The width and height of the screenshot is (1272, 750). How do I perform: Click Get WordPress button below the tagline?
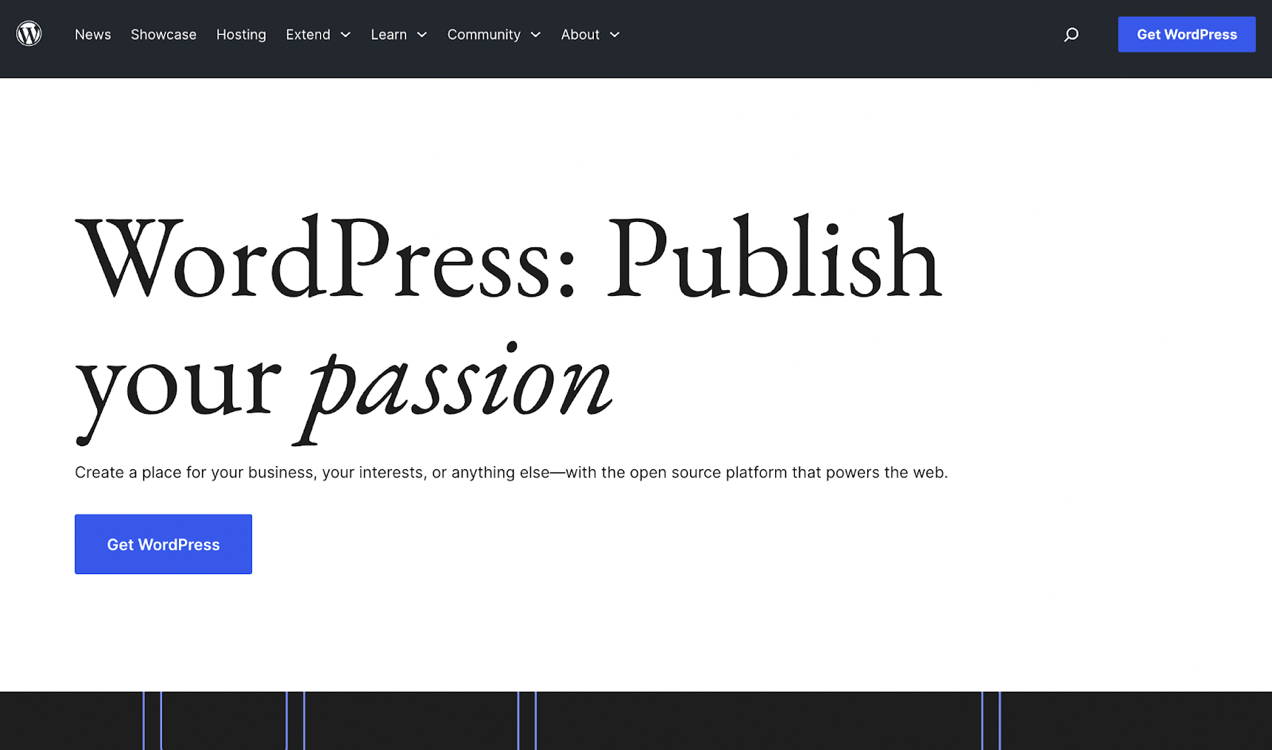pyautogui.click(x=163, y=544)
